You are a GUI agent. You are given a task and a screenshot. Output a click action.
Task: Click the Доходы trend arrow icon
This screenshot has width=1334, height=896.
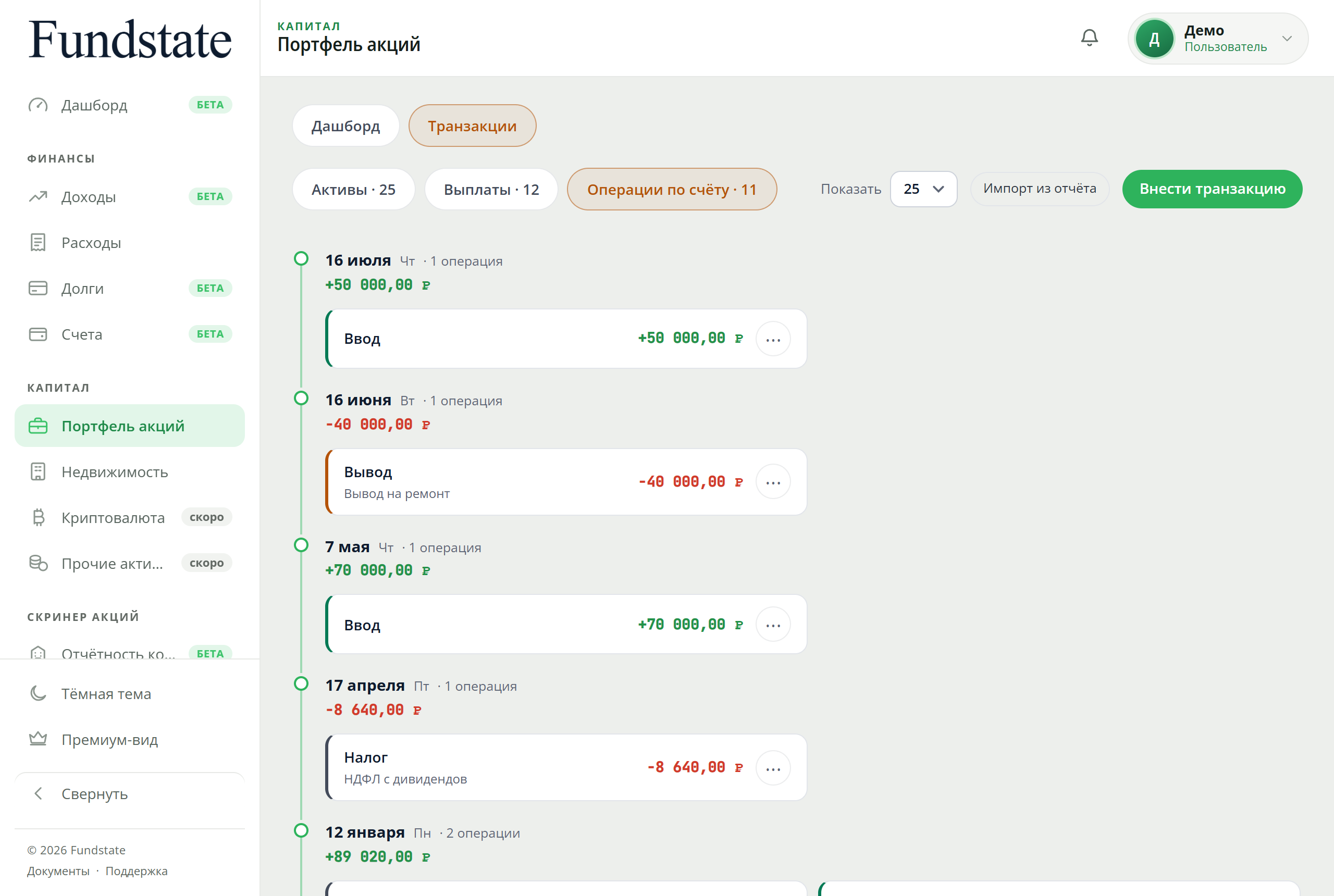click(x=38, y=196)
